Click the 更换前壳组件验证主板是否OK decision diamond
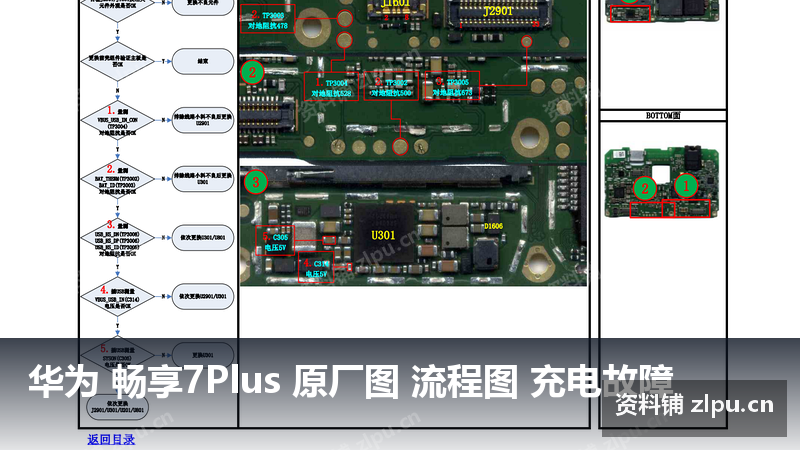The image size is (800, 450). point(117,61)
